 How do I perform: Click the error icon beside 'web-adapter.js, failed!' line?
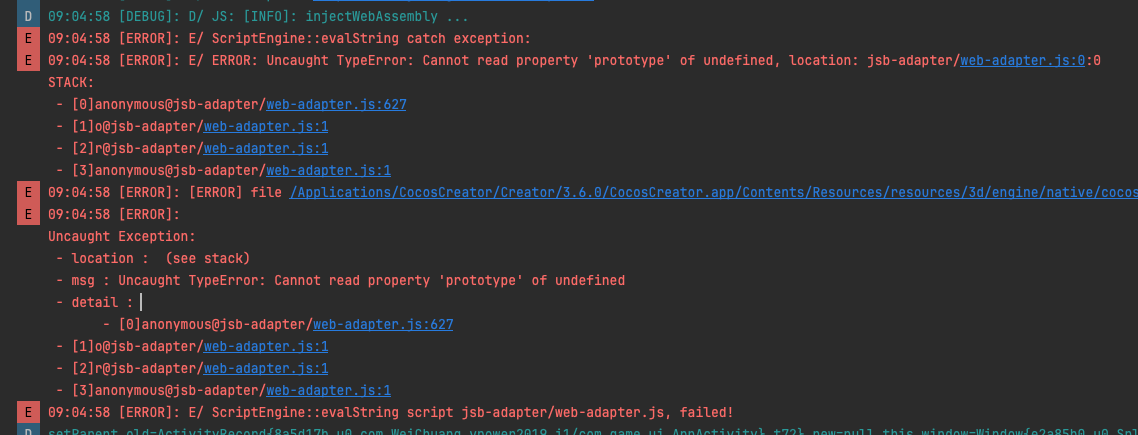(x=28, y=412)
